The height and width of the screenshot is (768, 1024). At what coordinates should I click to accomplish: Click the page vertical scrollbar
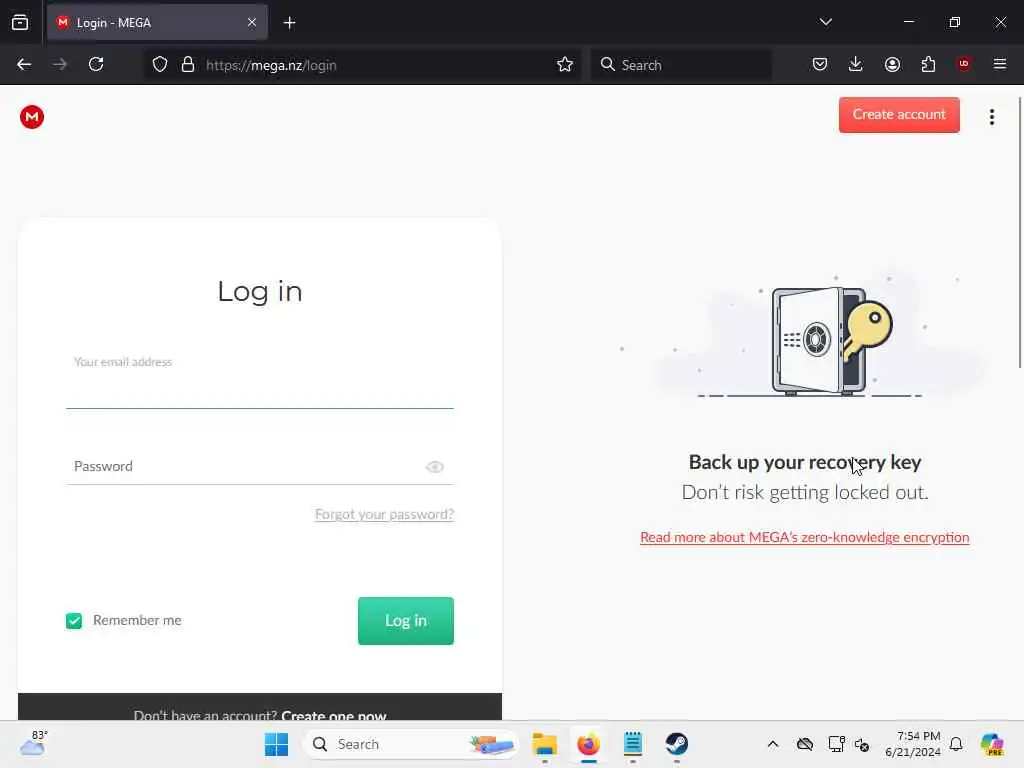click(x=1019, y=232)
